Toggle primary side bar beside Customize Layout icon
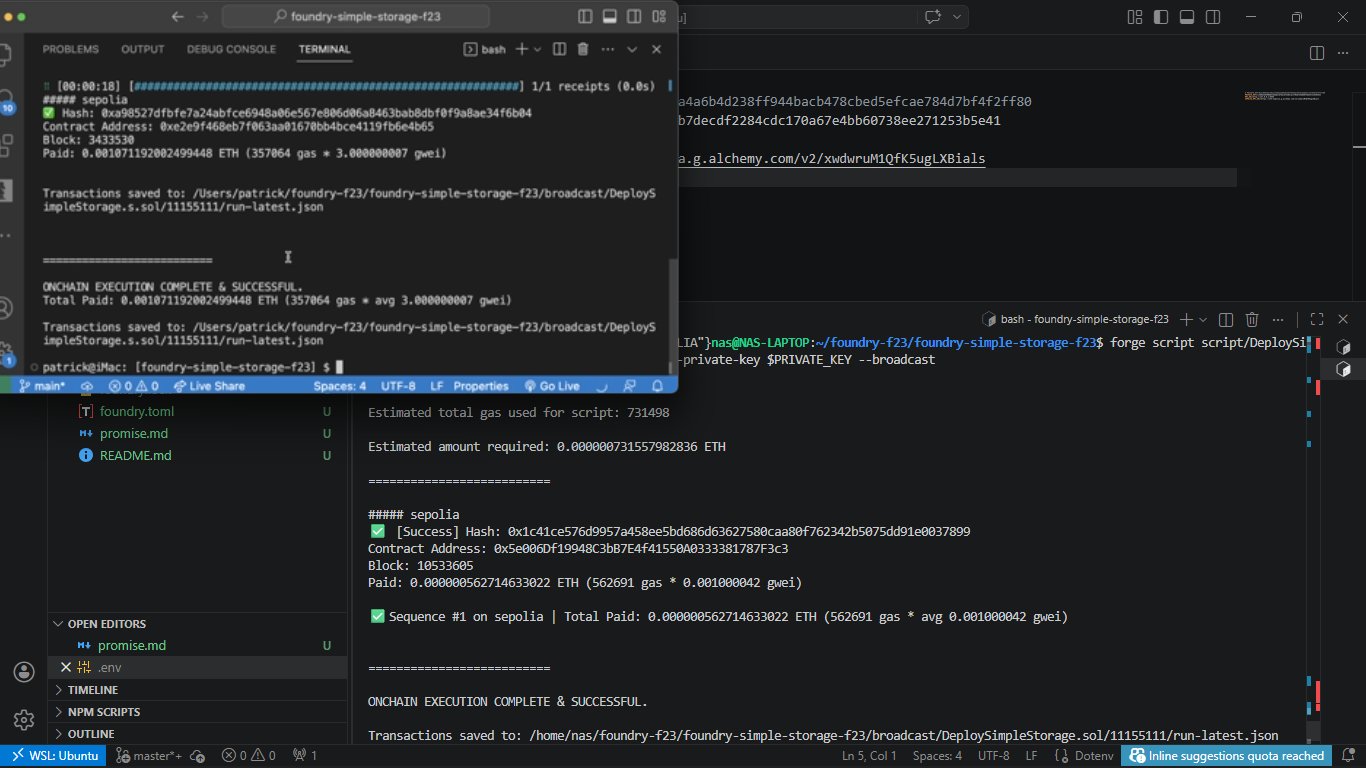The image size is (1366, 768). click(x=1160, y=17)
